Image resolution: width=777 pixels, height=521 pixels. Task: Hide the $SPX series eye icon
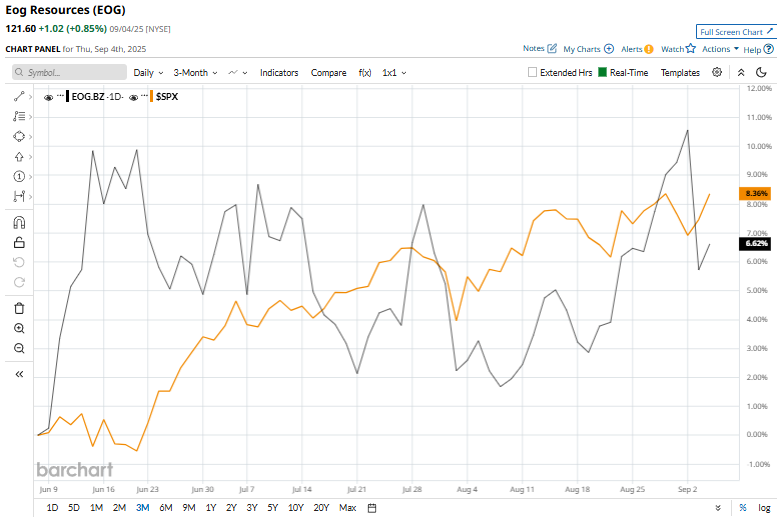click(x=133, y=97)
